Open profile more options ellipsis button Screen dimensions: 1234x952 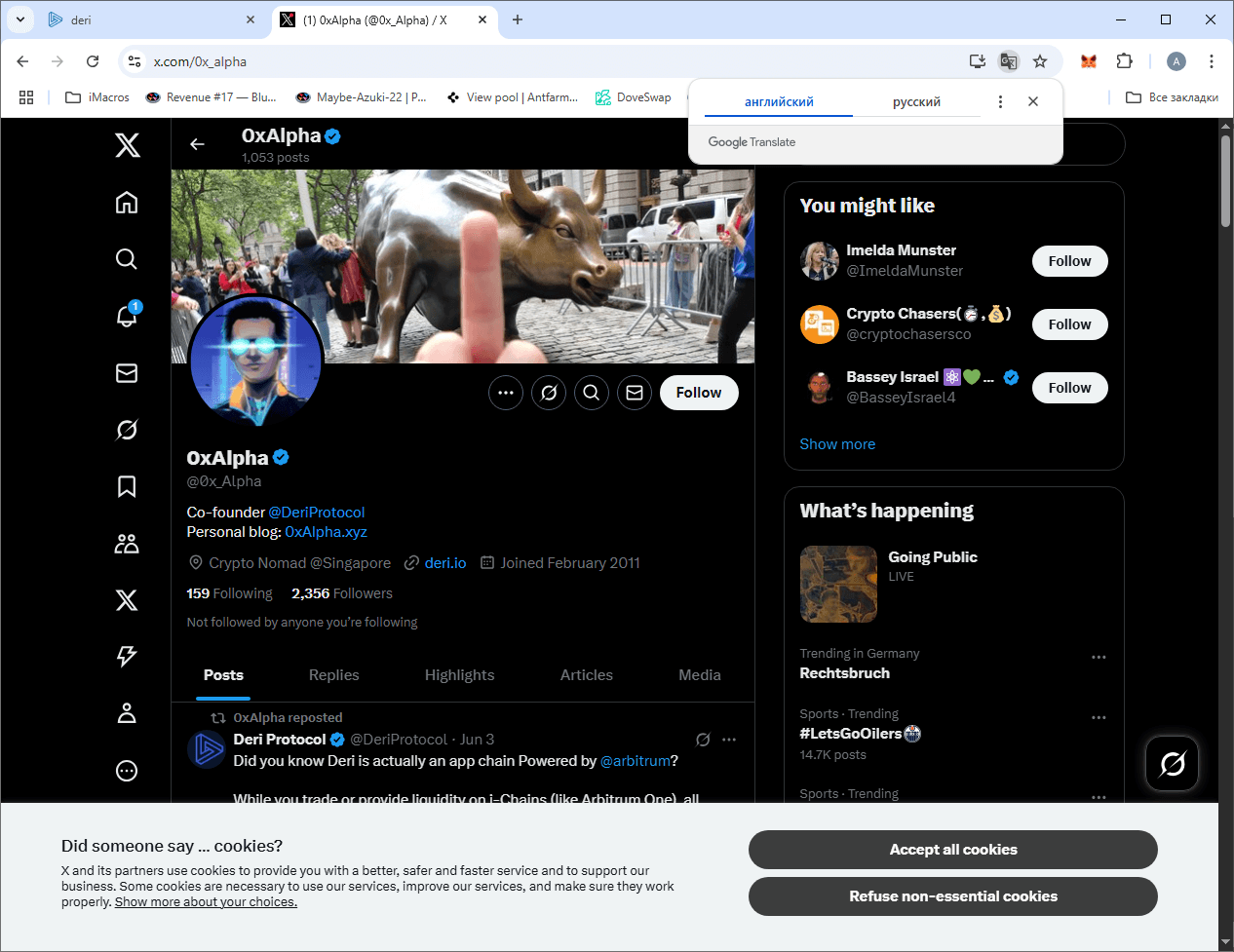pos(506,393)
